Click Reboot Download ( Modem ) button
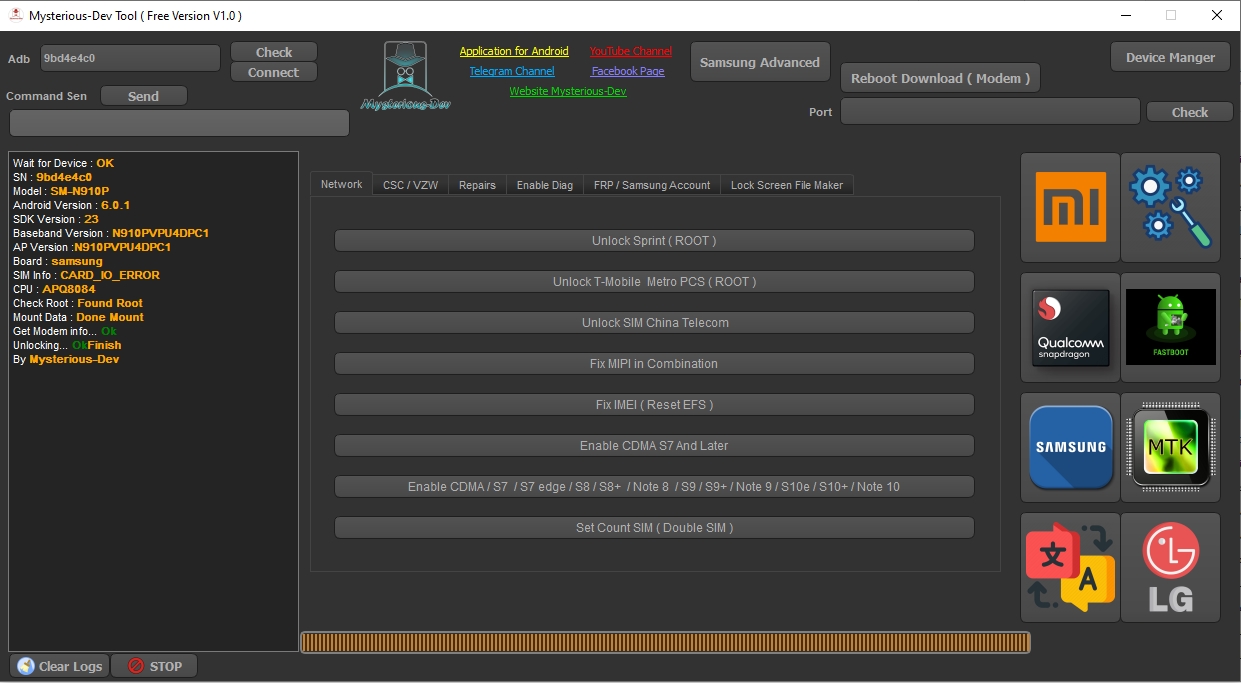 [940, 78]
